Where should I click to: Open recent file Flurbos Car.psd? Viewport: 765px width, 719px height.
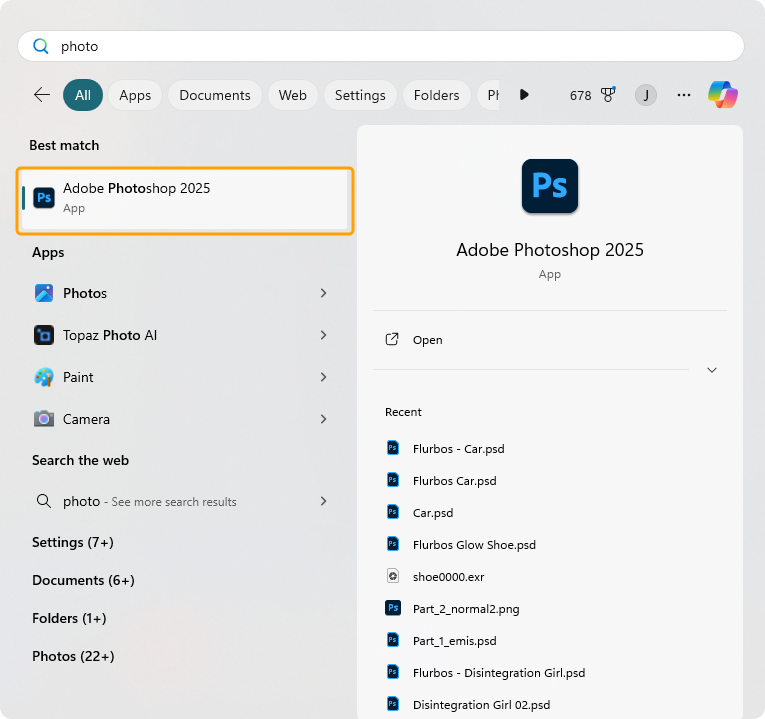click(455, 481)
